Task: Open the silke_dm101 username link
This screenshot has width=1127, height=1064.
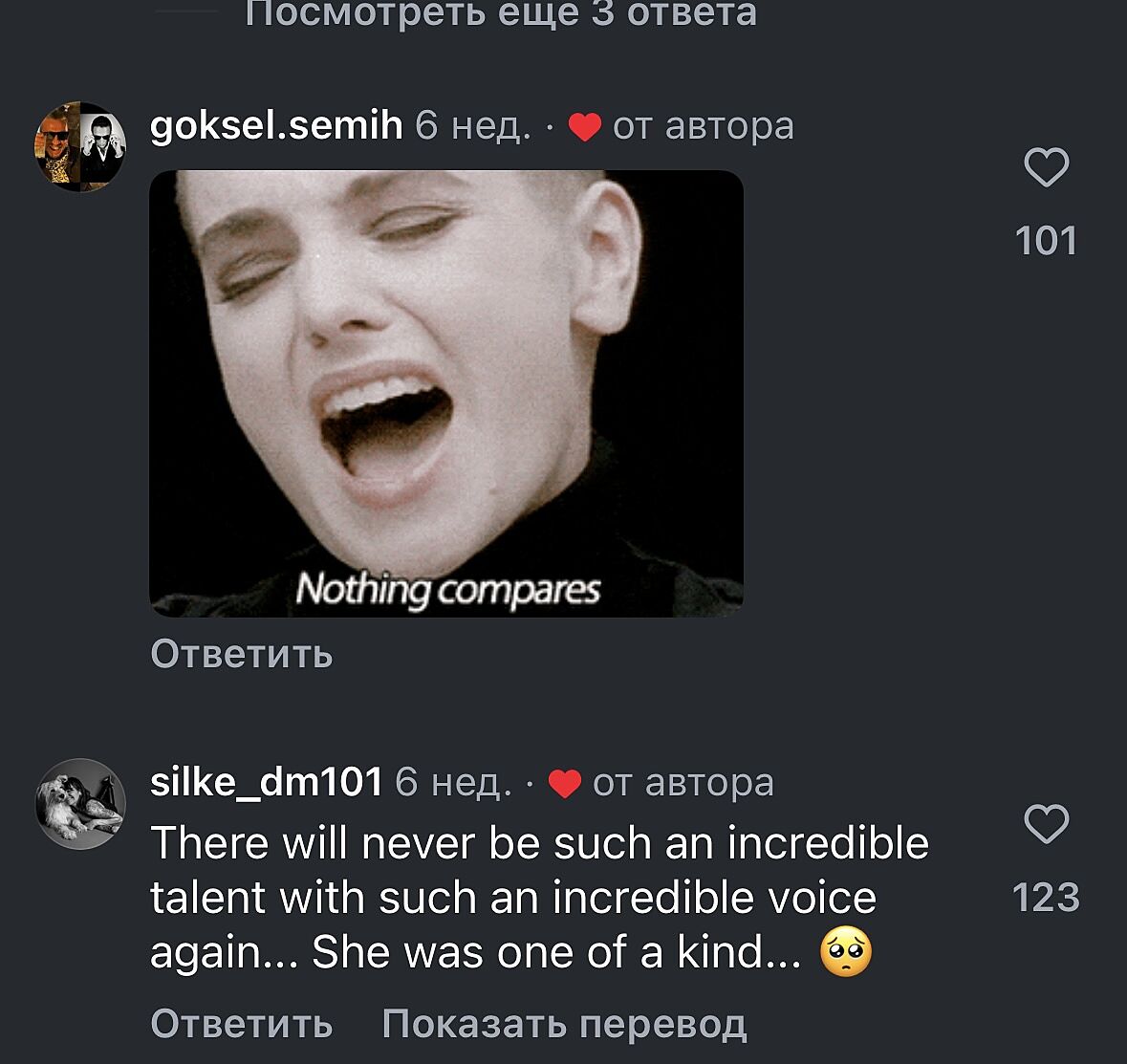Action: [267, 783]
